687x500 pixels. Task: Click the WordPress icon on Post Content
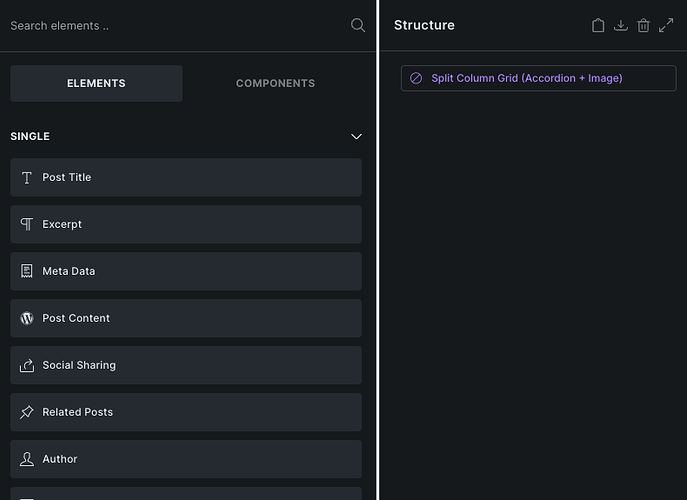point(27,319)
